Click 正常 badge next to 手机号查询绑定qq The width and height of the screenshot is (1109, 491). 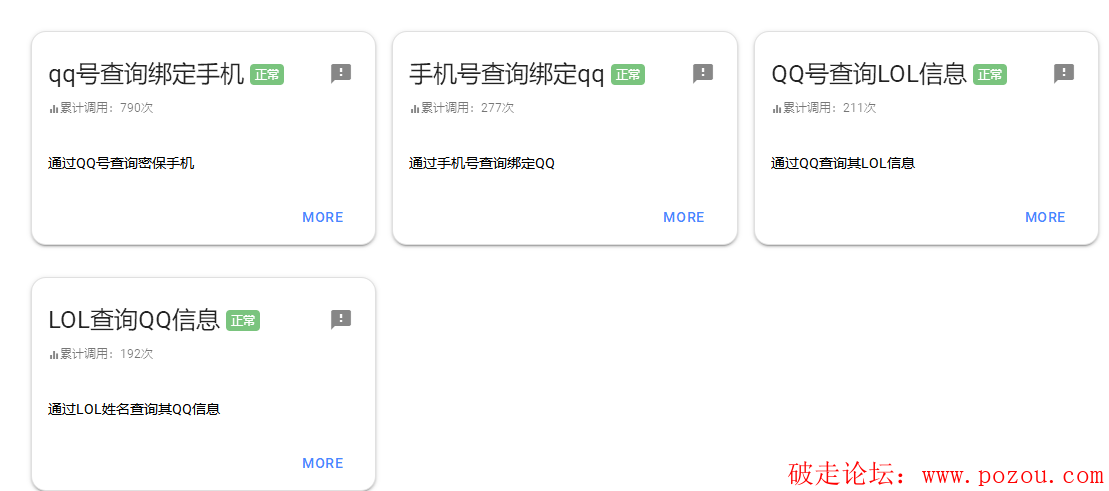pyautogui.click(x=628, y=74)
